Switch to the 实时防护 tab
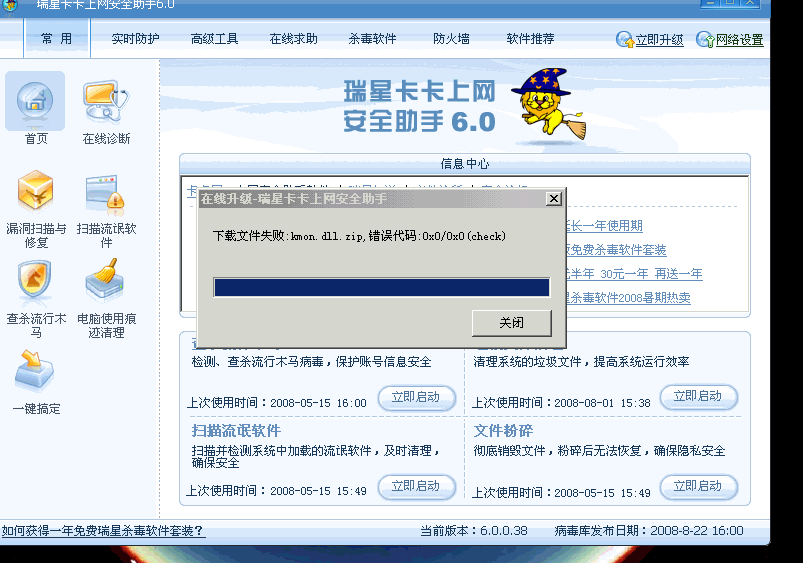 (135, 39)
